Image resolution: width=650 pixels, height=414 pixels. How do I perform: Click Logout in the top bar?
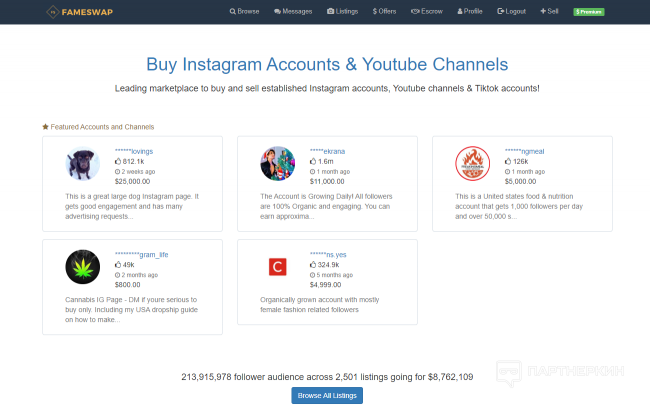[x=512, y=11]
